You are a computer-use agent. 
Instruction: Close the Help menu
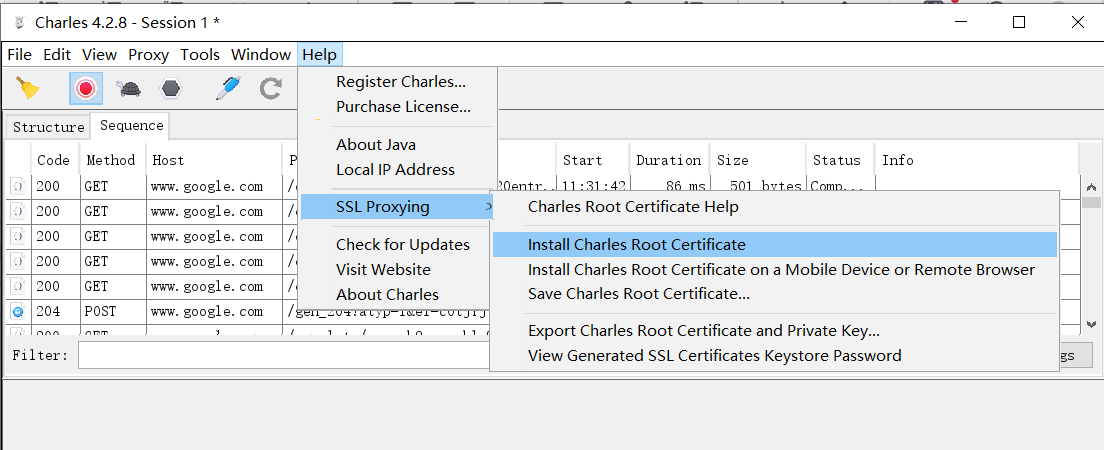pos(320,54)
